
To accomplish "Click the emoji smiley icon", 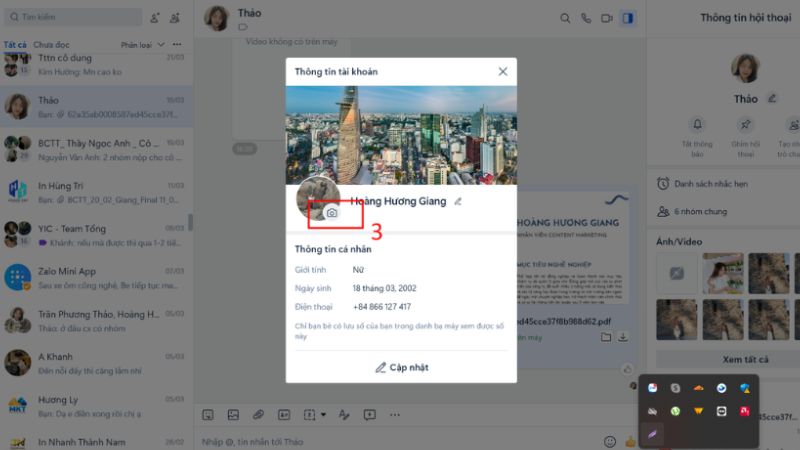I will (610, 441).
